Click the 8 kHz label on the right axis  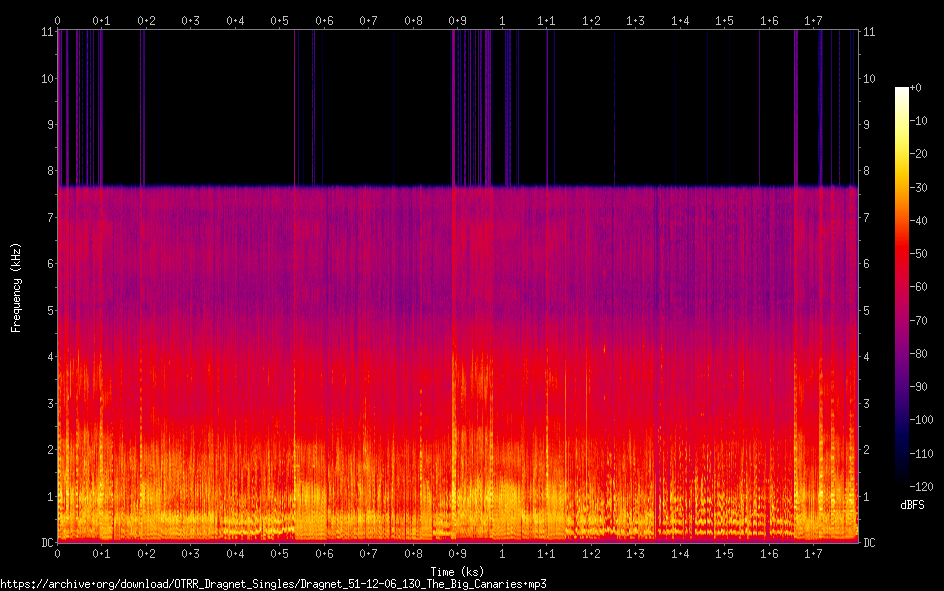pos(867,171)
